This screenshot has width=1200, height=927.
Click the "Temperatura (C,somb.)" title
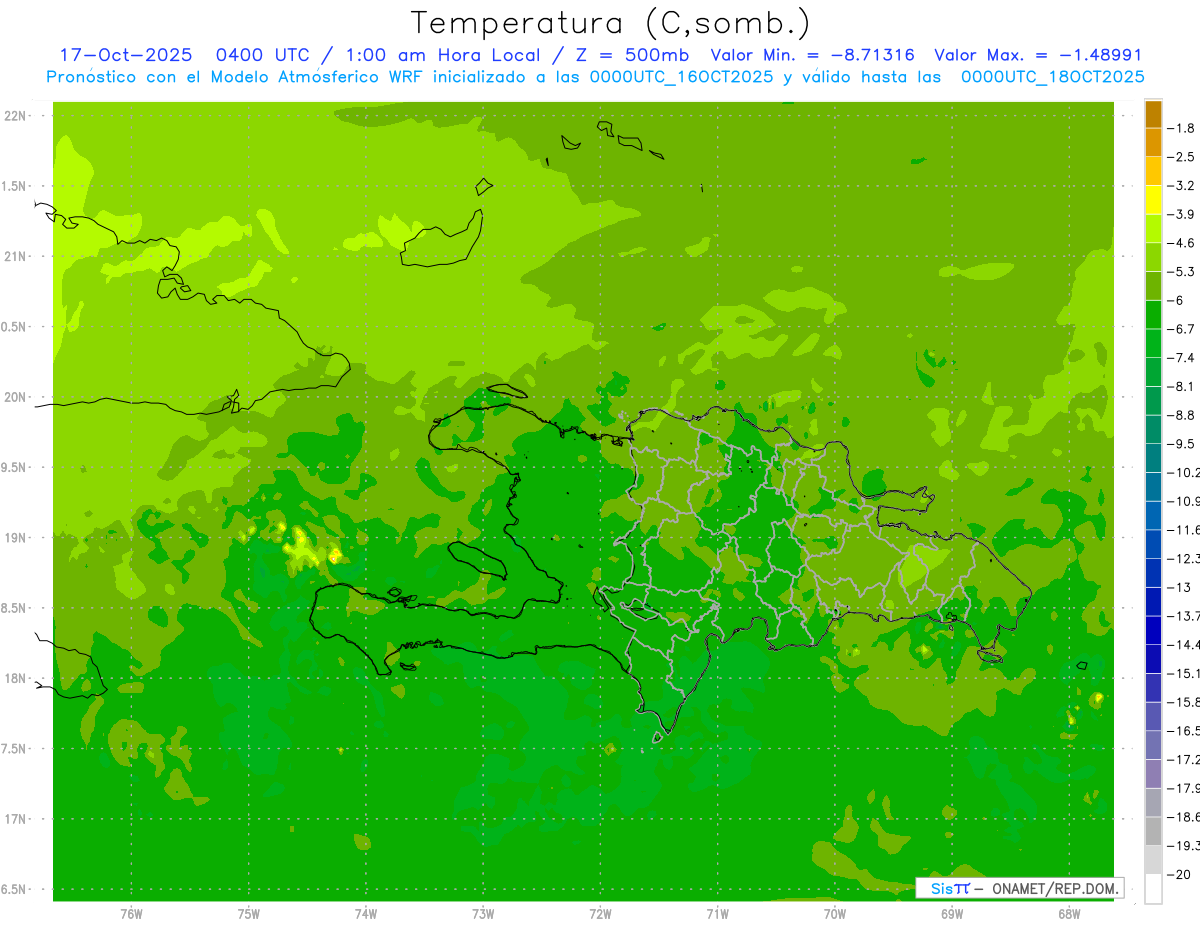(x=611, y=22)
